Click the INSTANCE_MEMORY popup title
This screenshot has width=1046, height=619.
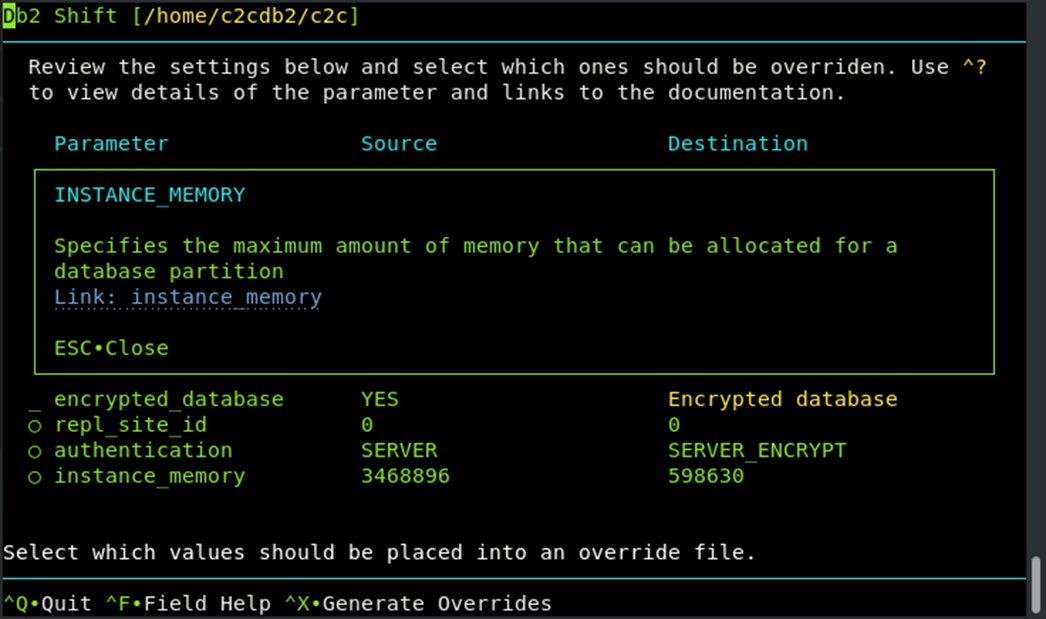[x=149, y=194]
